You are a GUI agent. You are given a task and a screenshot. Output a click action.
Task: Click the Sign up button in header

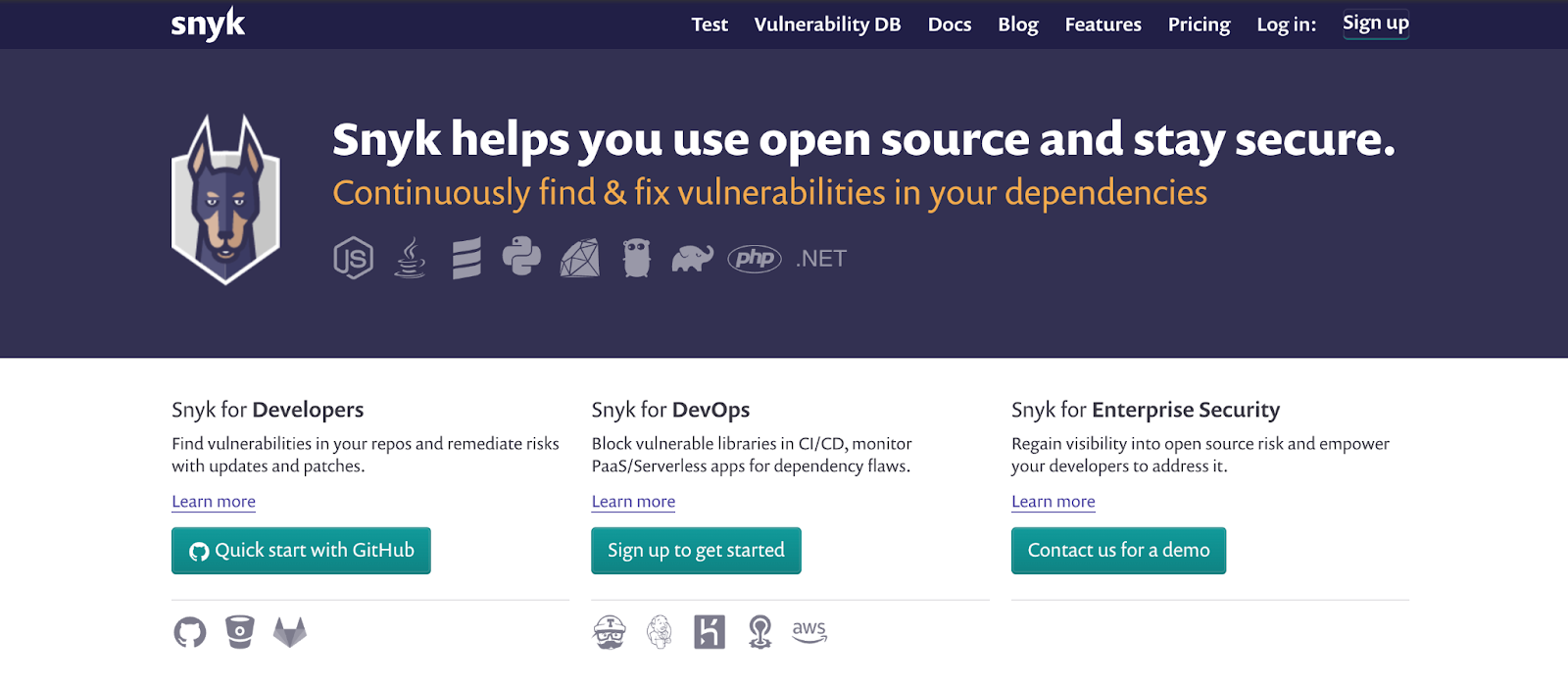coord(1376,24)
